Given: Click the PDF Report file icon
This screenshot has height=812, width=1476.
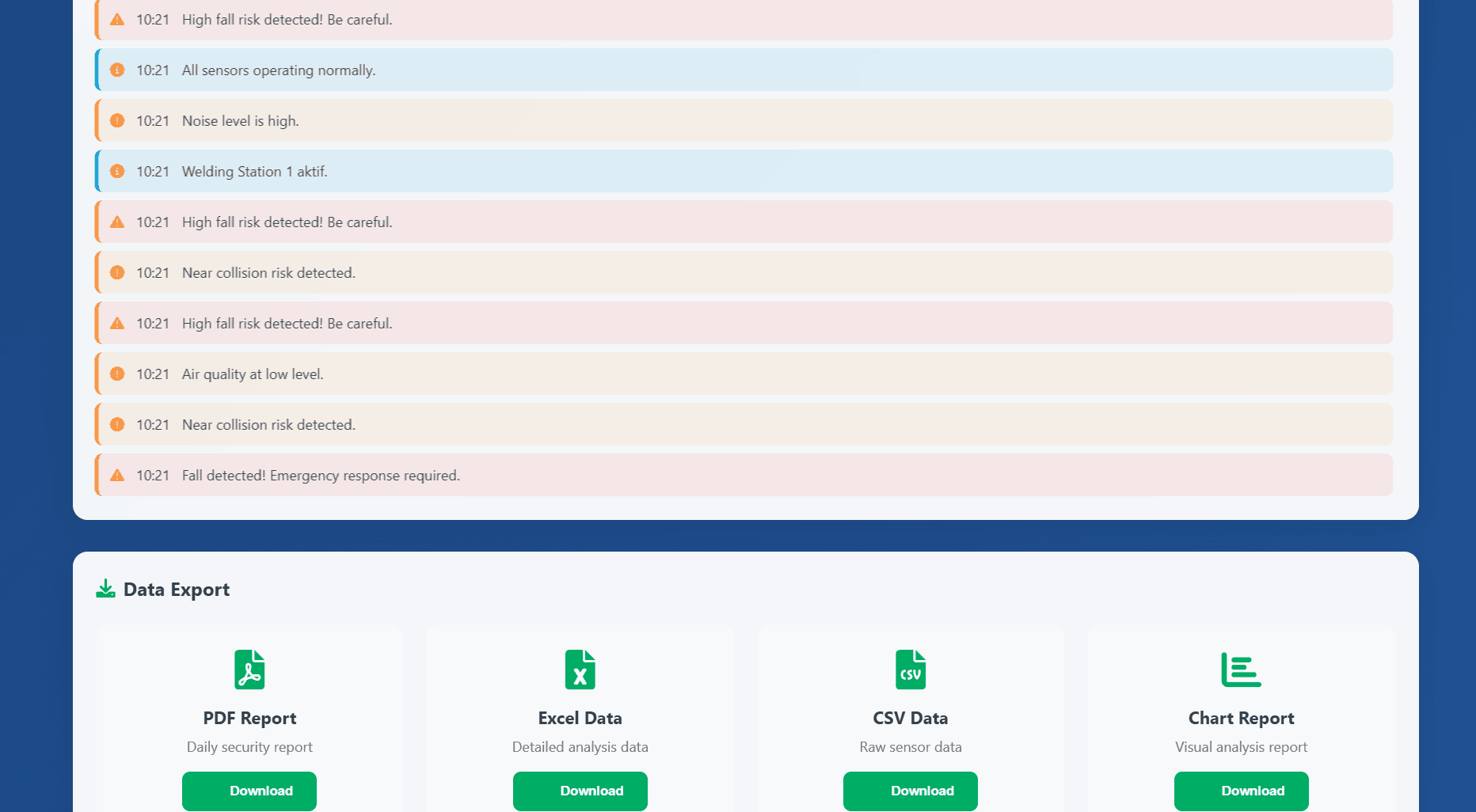Looking at the screenshot, I should pos(249,670).
